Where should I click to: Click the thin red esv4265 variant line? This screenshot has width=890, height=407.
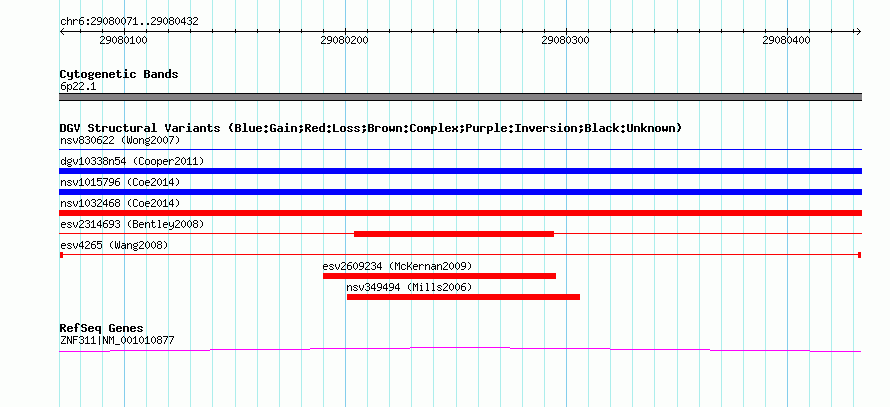pyautogui.click(x=460, y=255)
